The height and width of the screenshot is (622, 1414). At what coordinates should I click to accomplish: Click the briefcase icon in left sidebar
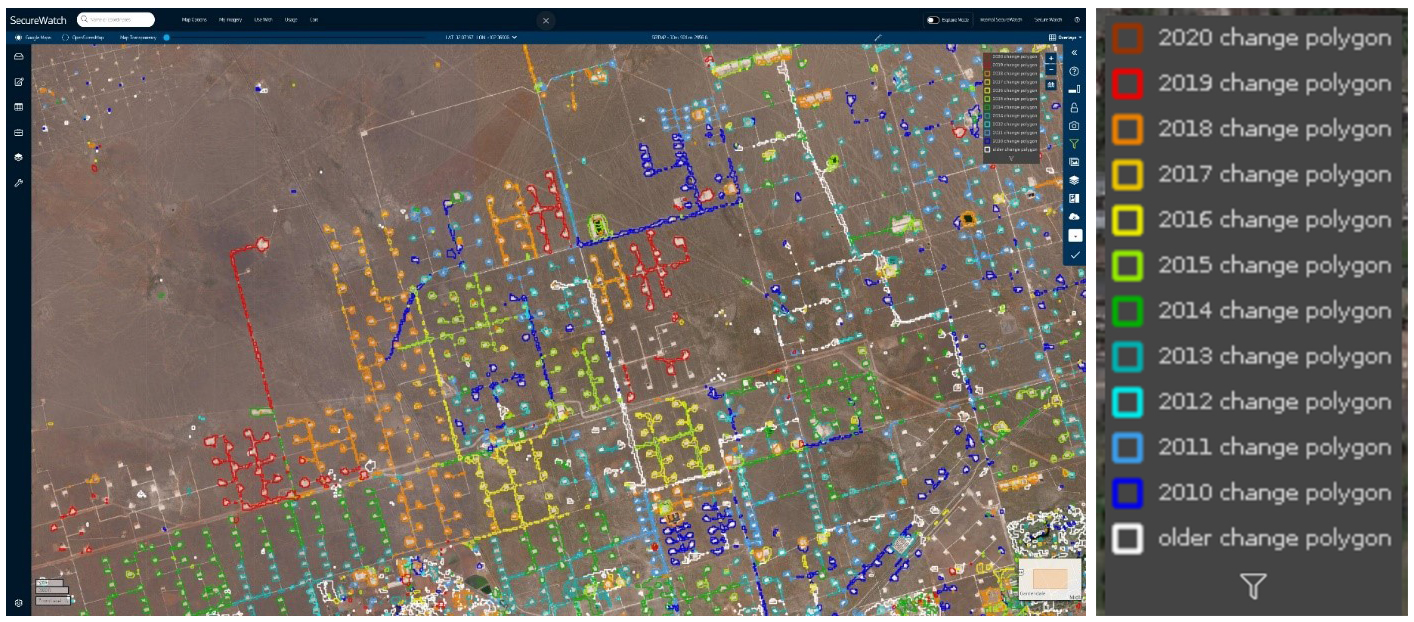18,132
